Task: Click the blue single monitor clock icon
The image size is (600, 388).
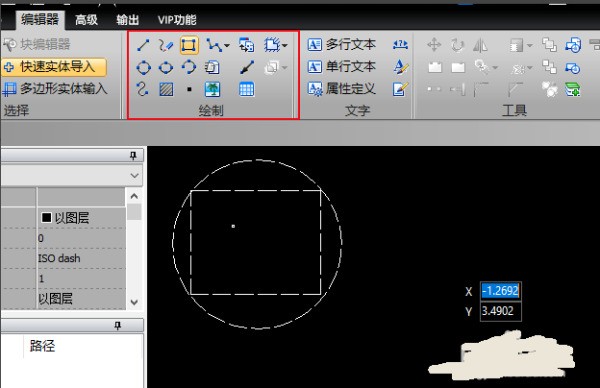Action: coord(573,68)
